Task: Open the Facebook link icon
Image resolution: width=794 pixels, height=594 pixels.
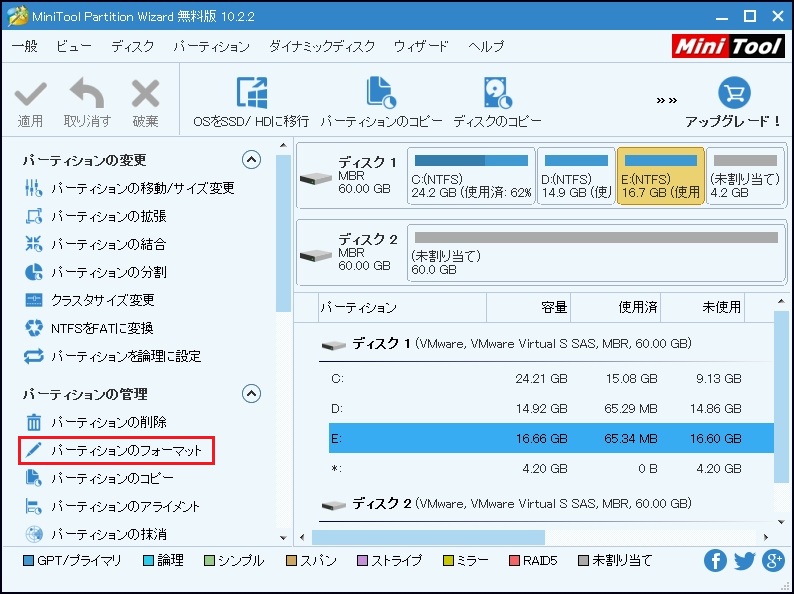Action: tap(715, 561)
